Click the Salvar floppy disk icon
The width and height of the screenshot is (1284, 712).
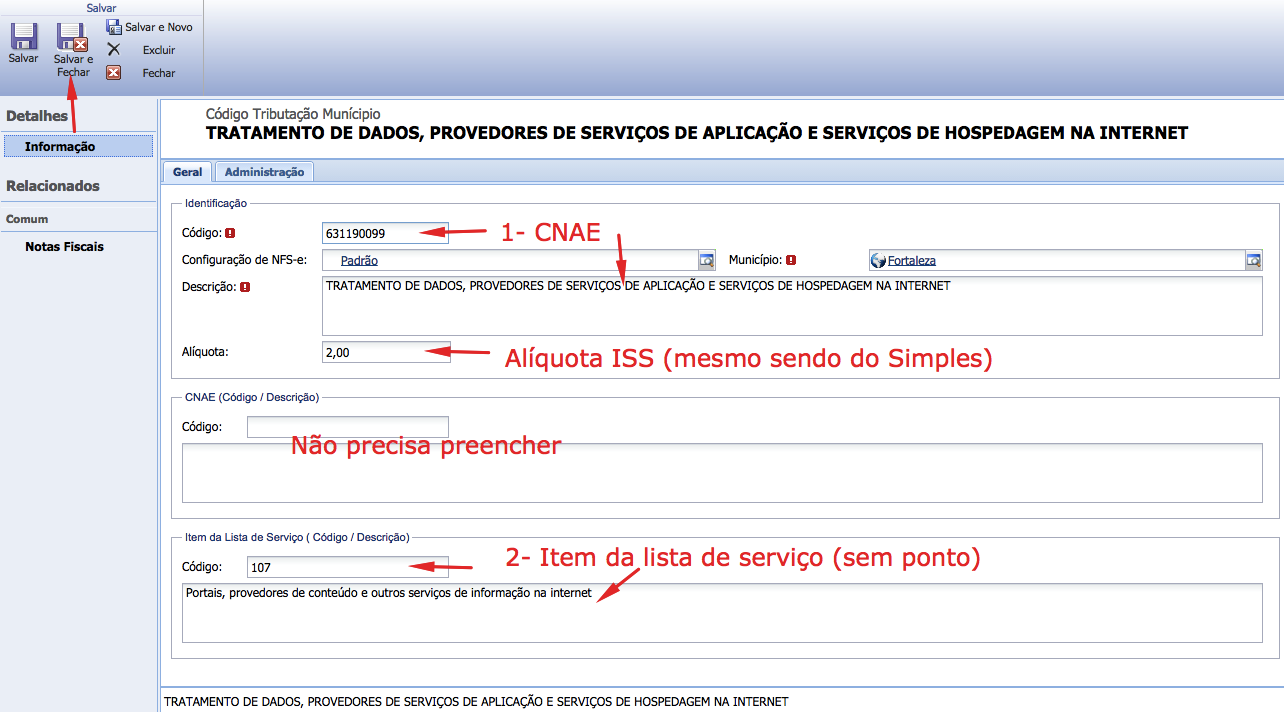[x=24, y=37]
